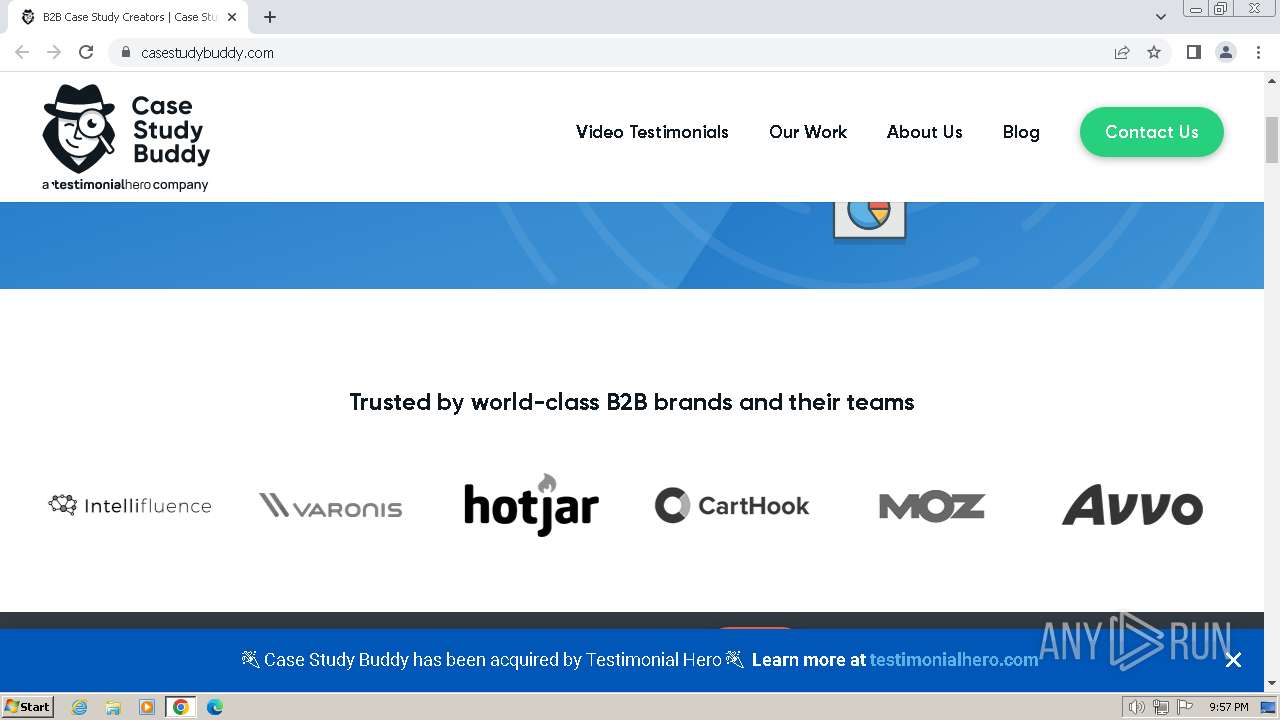Open the Chrome profile avatar

(x=1226, y=52)
